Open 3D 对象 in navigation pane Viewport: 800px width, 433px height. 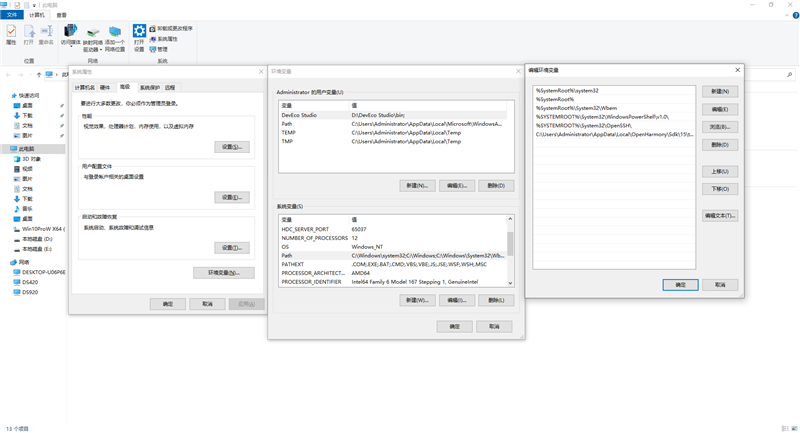pos(28,159)
